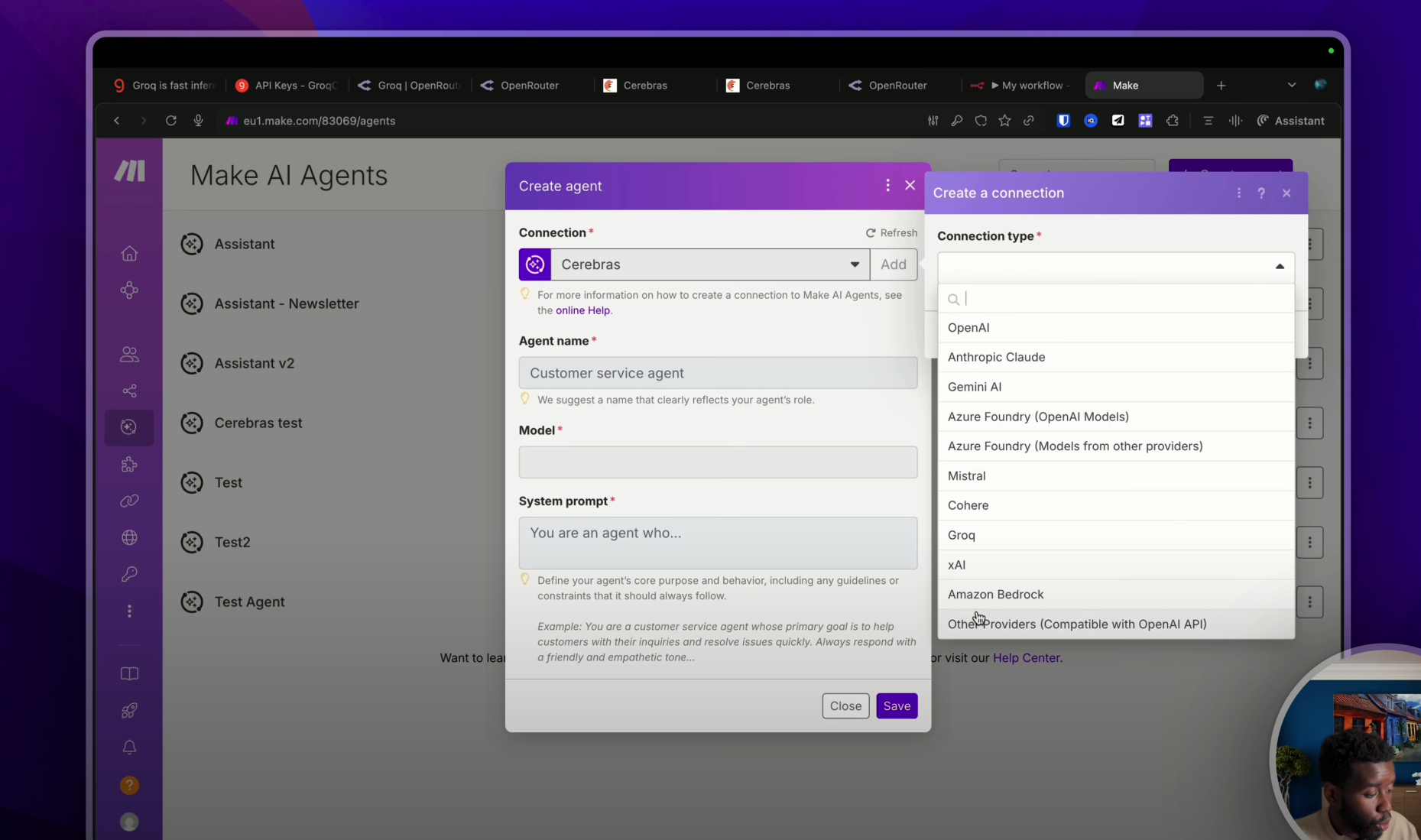Expand the Cerebras connection dropdown
This screenshot has width=1421, height=840.
pos(854,264)
